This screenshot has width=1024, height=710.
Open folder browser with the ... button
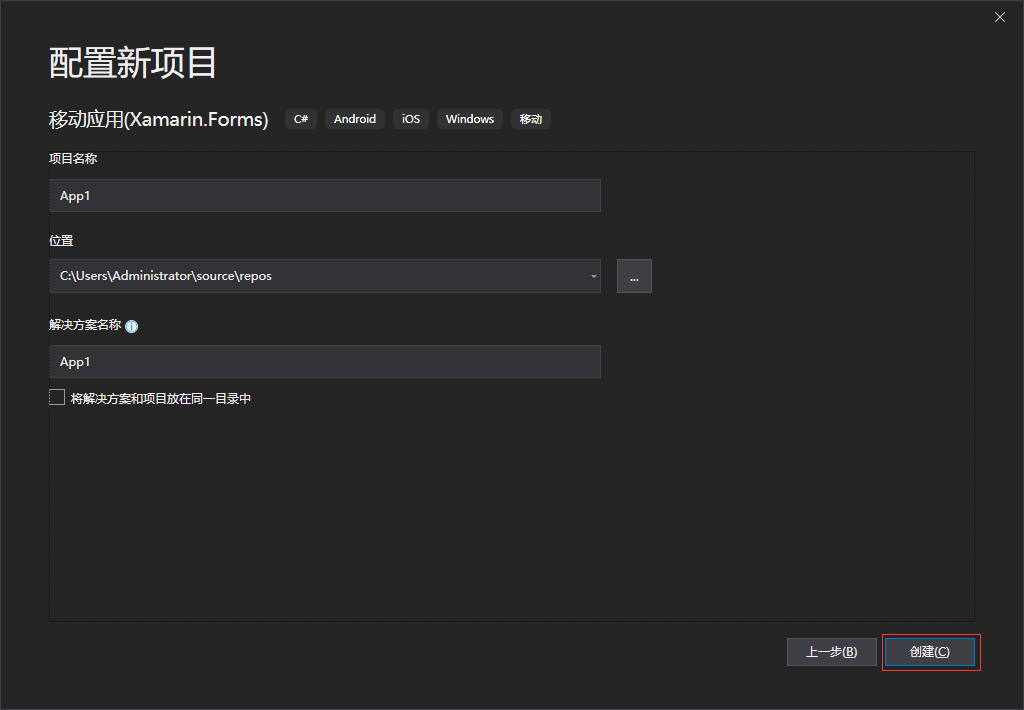tap(634, 276)
